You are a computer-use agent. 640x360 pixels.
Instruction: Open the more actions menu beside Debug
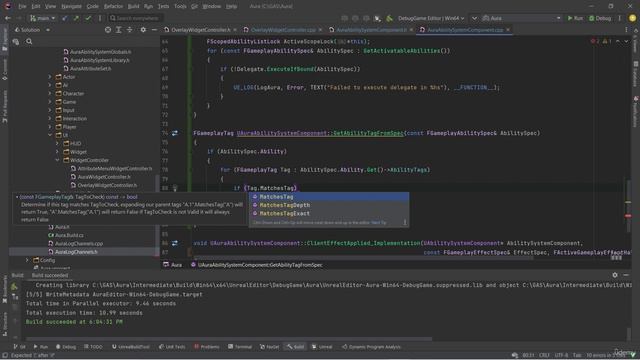pyautogui.click(x=620, y=18)
